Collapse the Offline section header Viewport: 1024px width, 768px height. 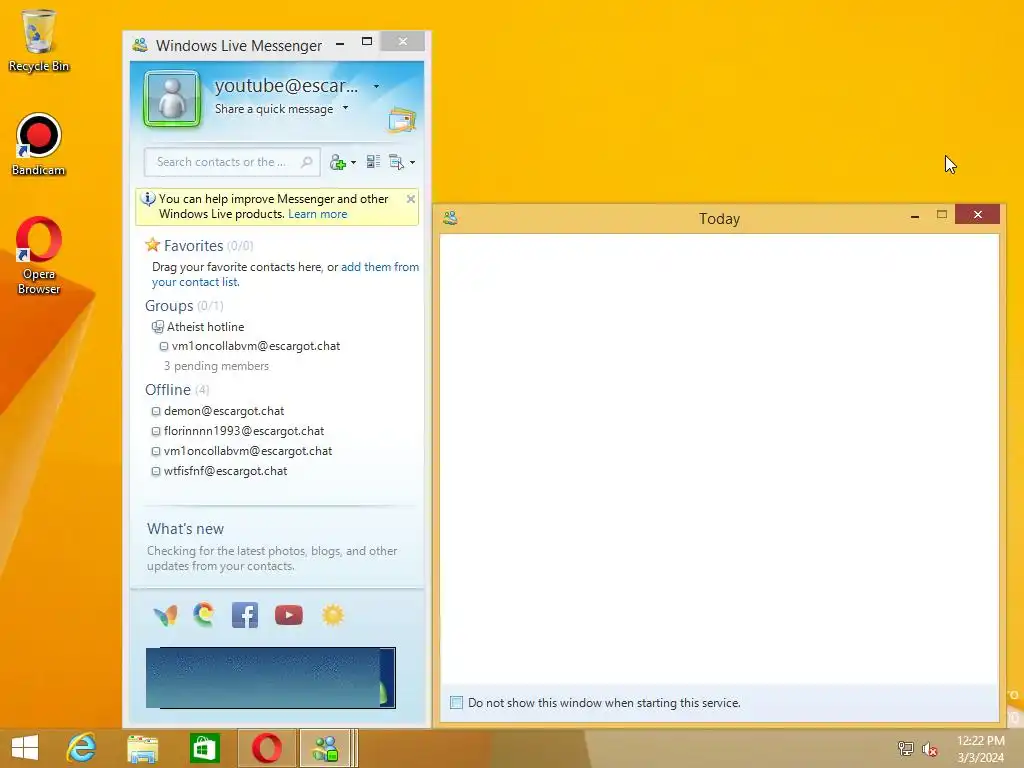[168, 390]
